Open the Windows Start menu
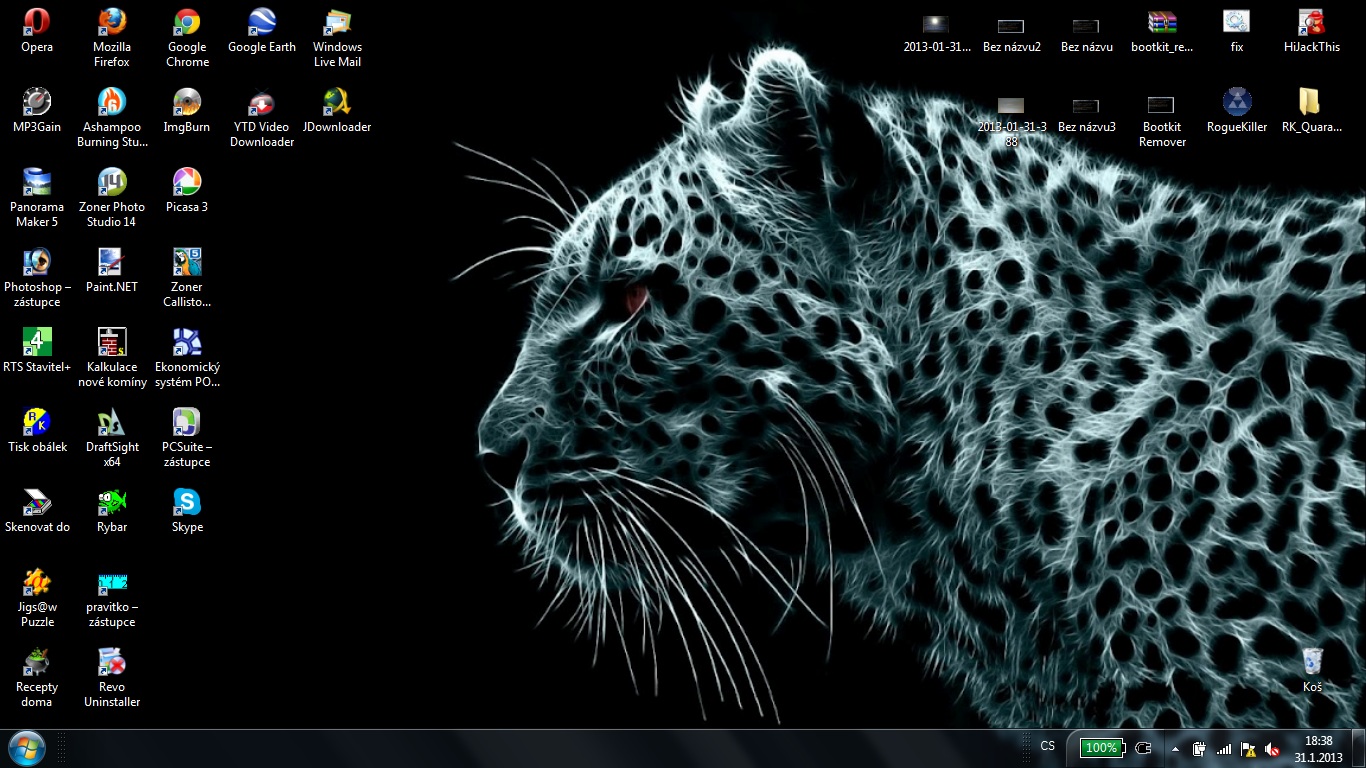This screenshot has width=1366, height=768. 27,747
